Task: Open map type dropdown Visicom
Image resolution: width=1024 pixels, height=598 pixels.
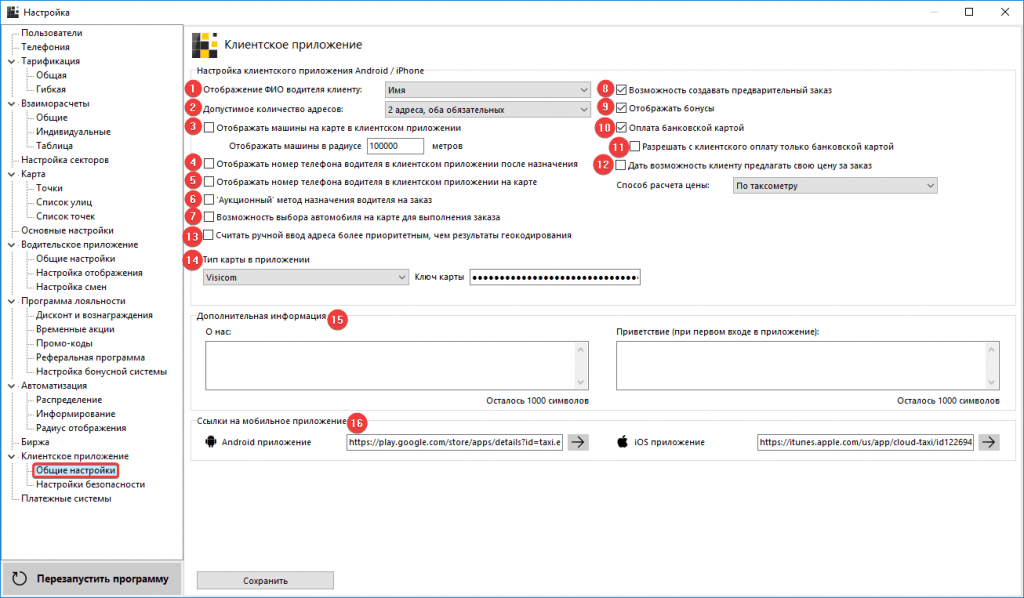Action: point(306,277)
